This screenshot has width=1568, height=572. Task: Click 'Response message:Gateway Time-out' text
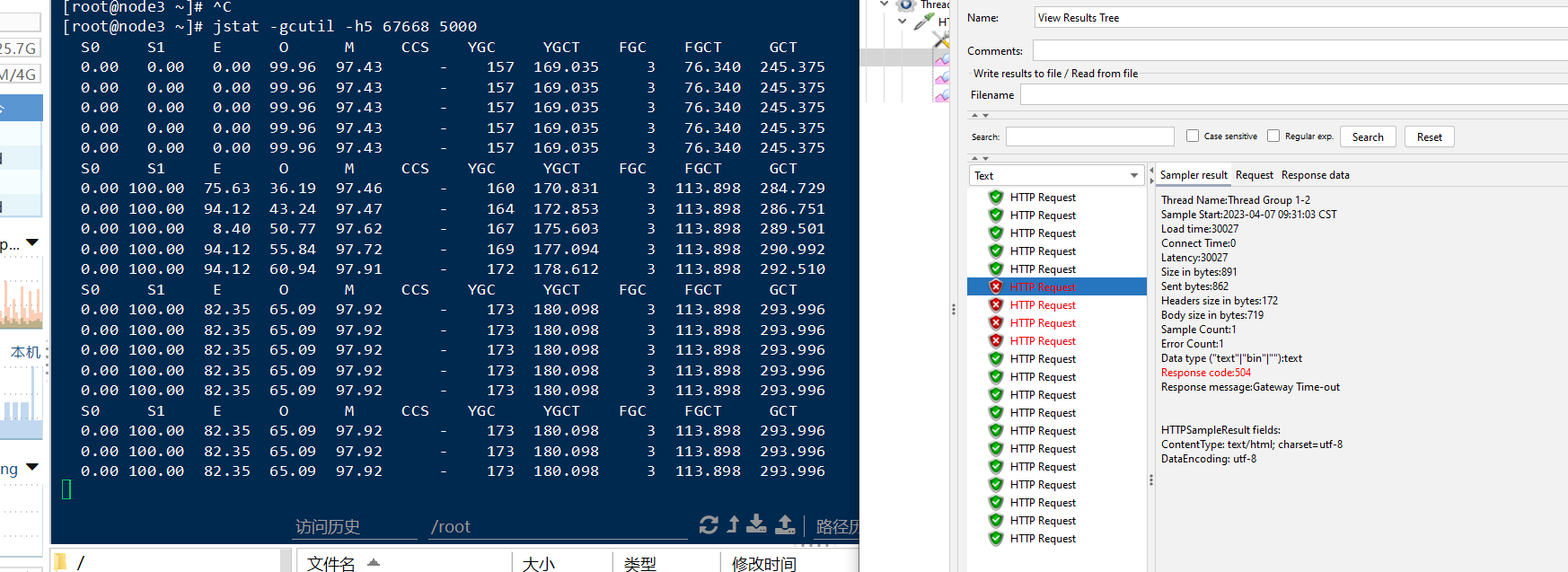point(1250,387)
